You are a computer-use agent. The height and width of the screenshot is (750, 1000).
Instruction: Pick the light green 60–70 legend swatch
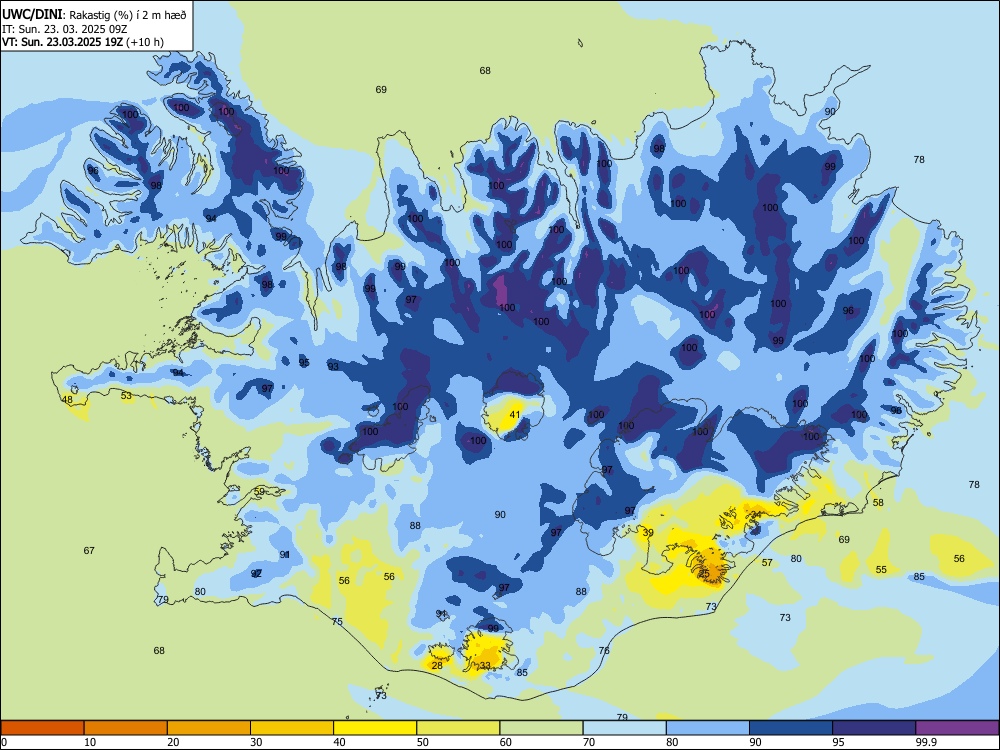coord(541,728)
